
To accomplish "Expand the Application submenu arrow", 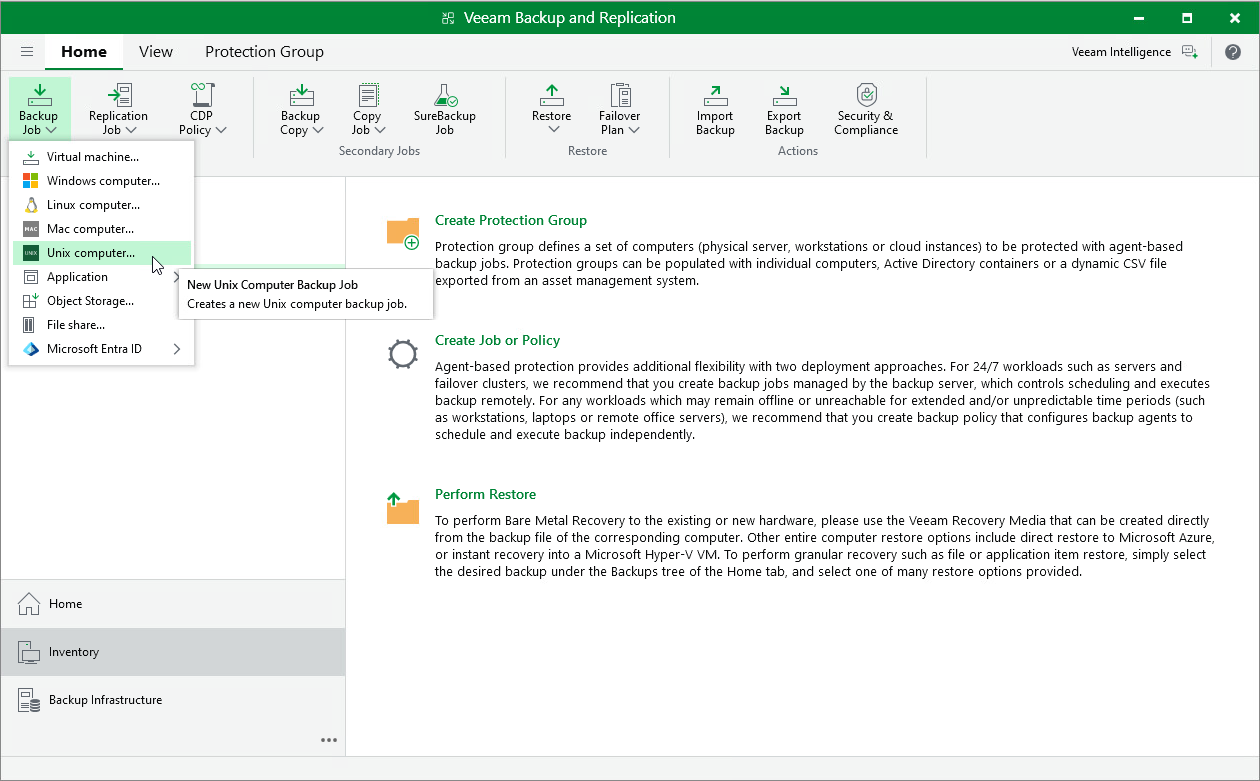I will point(177,277).
